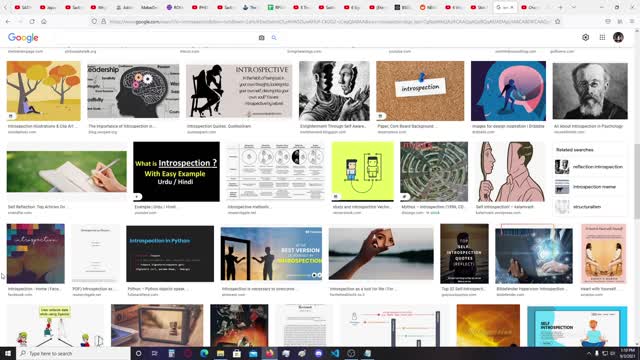Open the Google account profile avatar
Screen dimensions: 640x360
pos(618,37)
